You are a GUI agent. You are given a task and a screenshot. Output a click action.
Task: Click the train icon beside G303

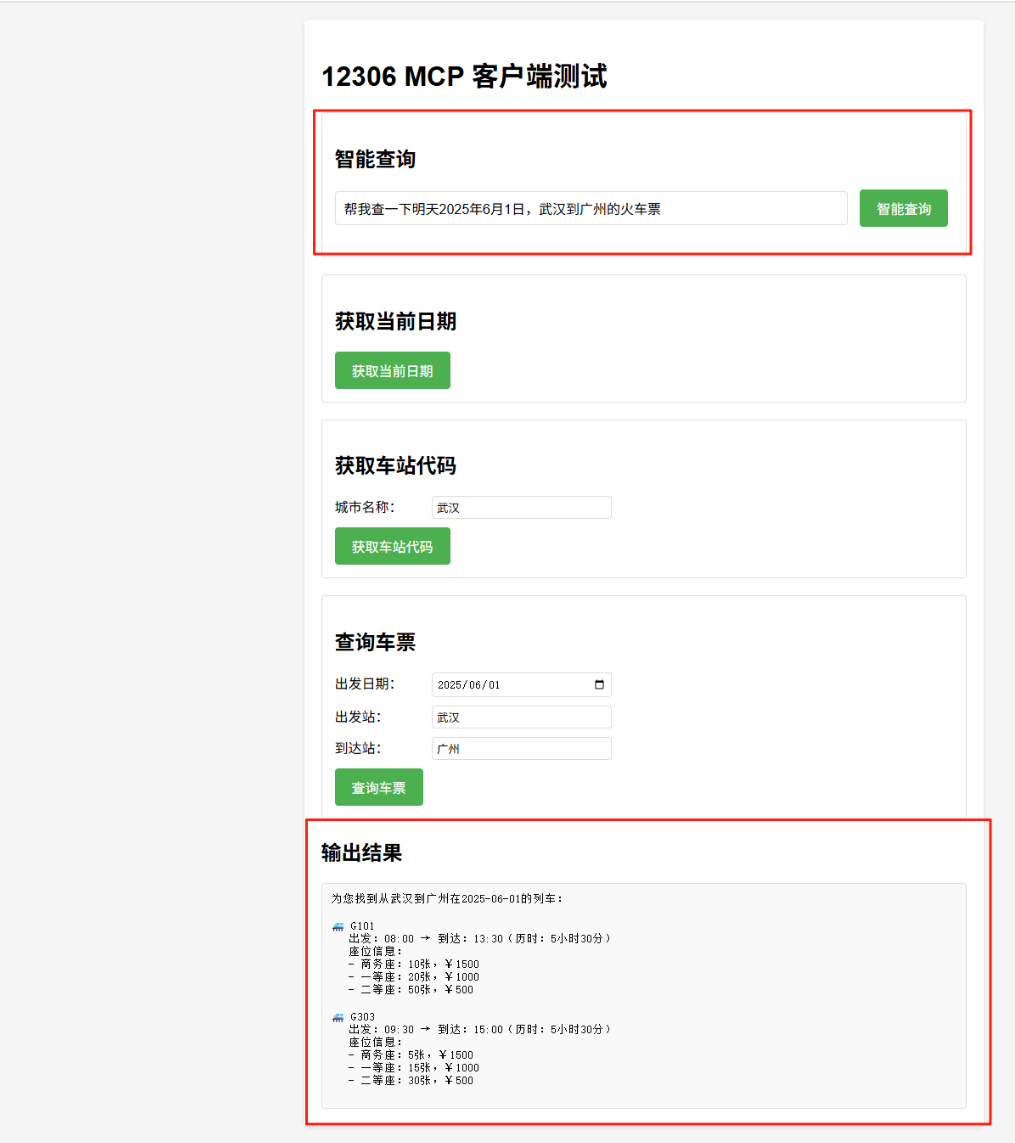(338, 1017)
